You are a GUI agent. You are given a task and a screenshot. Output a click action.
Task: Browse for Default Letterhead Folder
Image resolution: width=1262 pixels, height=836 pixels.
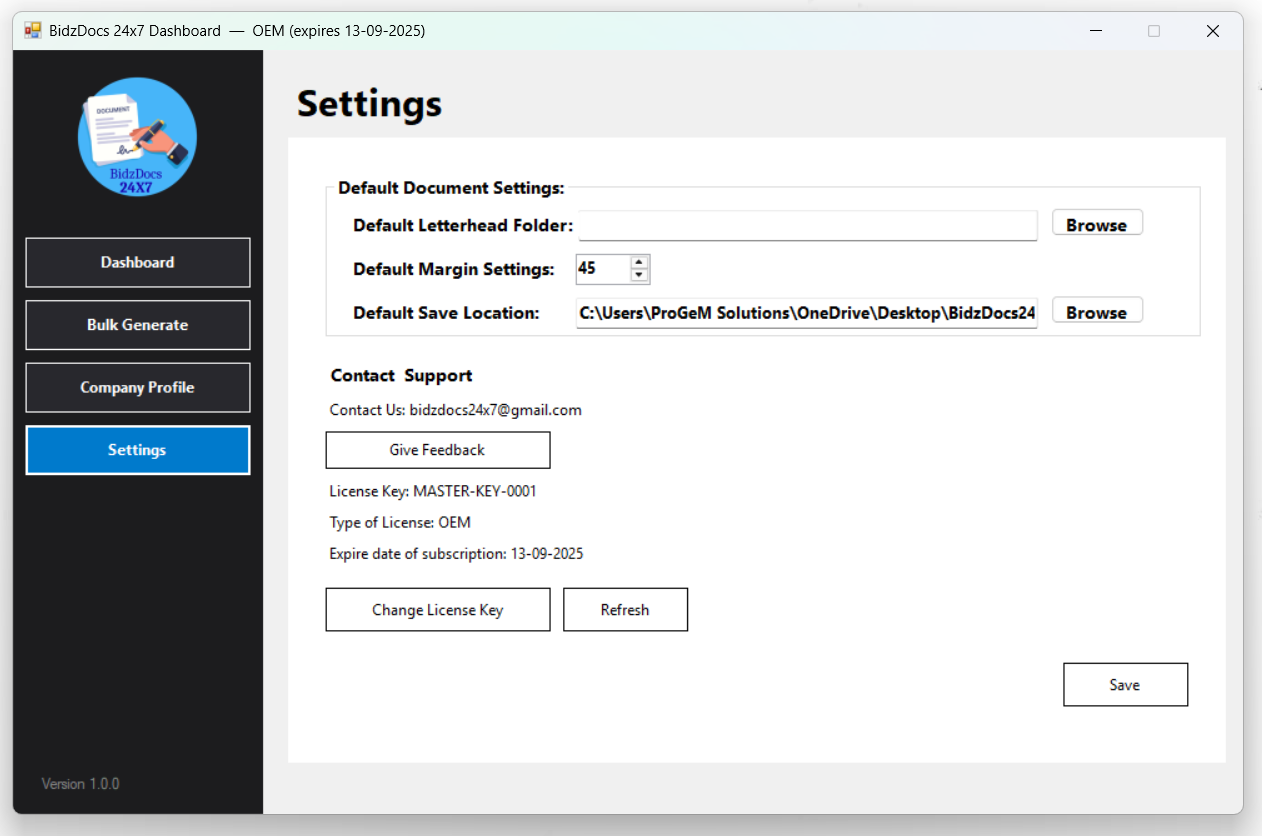1097,222
